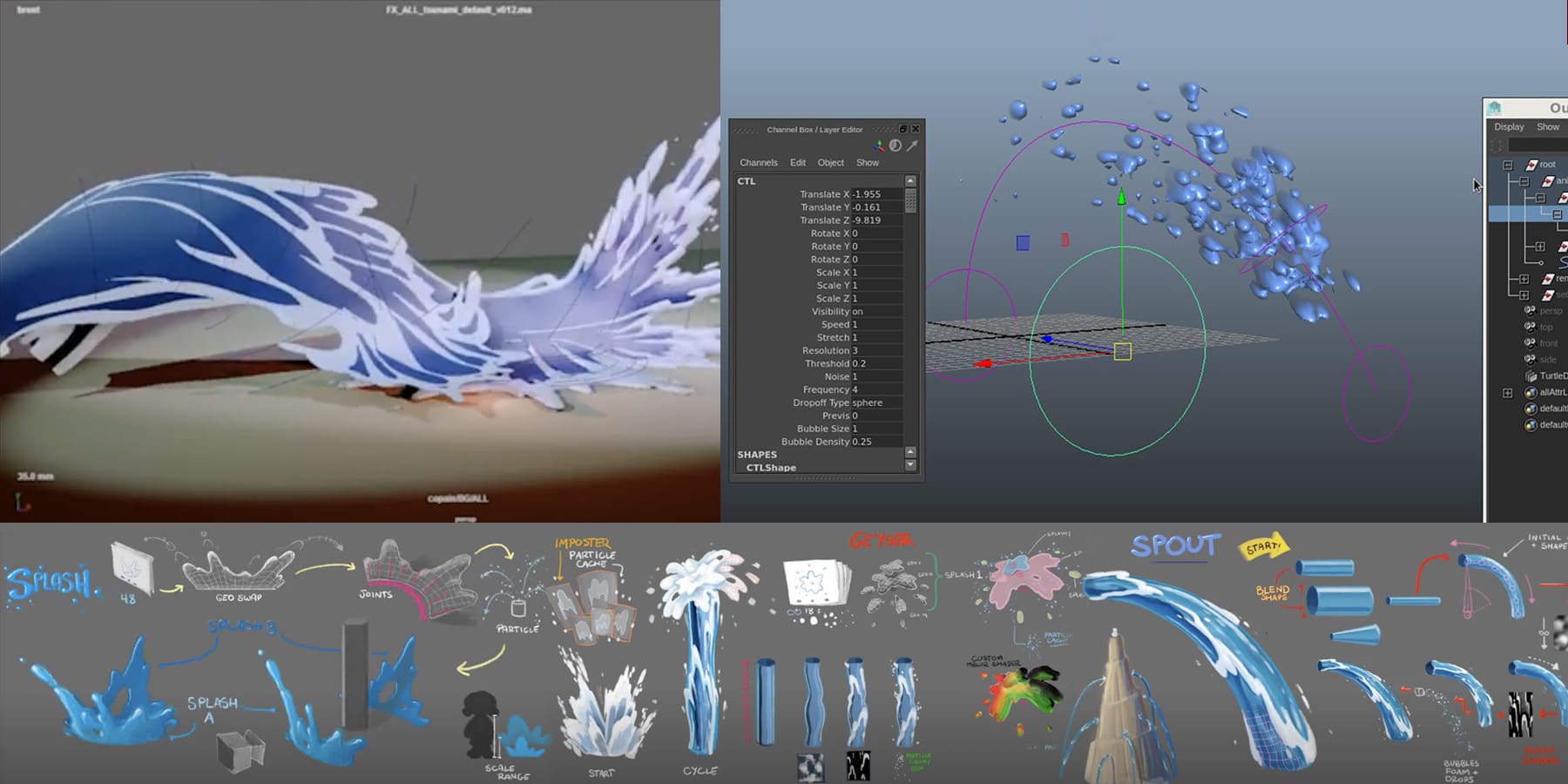Click the red X-axis translate arrow in the viewport

[x=983, y=363]
